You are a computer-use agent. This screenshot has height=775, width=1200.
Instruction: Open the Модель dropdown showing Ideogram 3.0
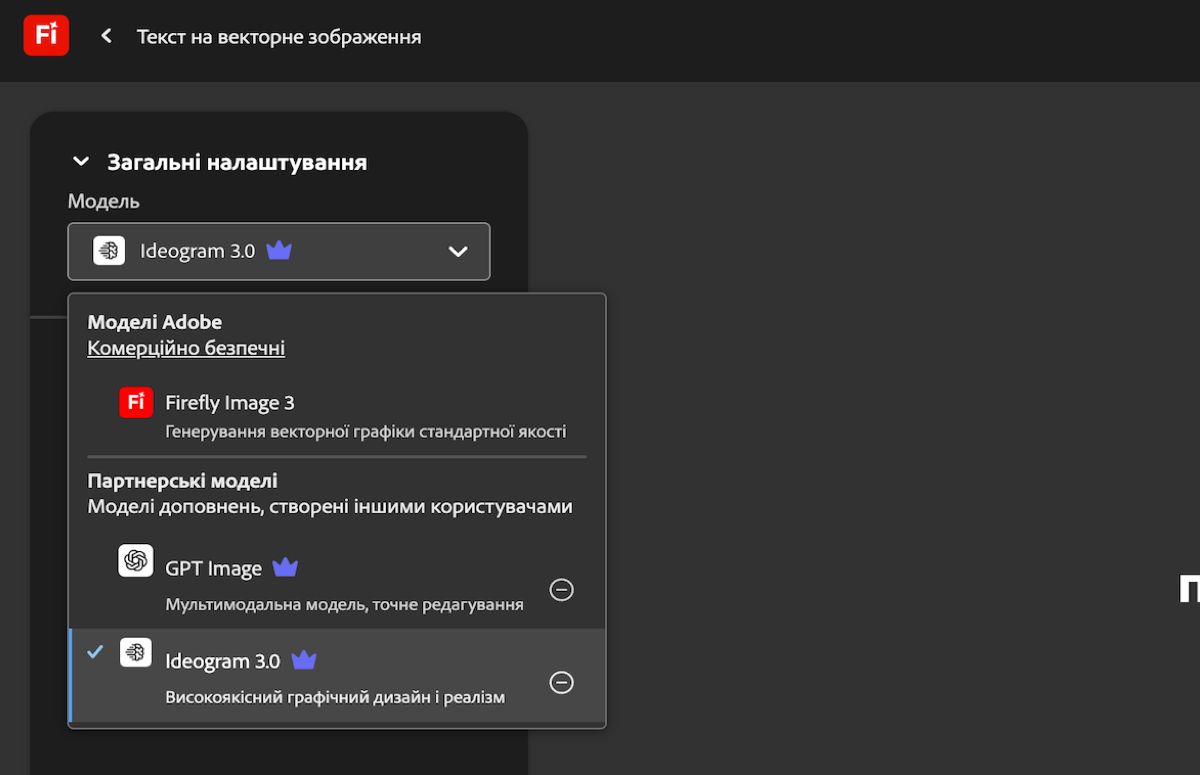coord(279,251)
